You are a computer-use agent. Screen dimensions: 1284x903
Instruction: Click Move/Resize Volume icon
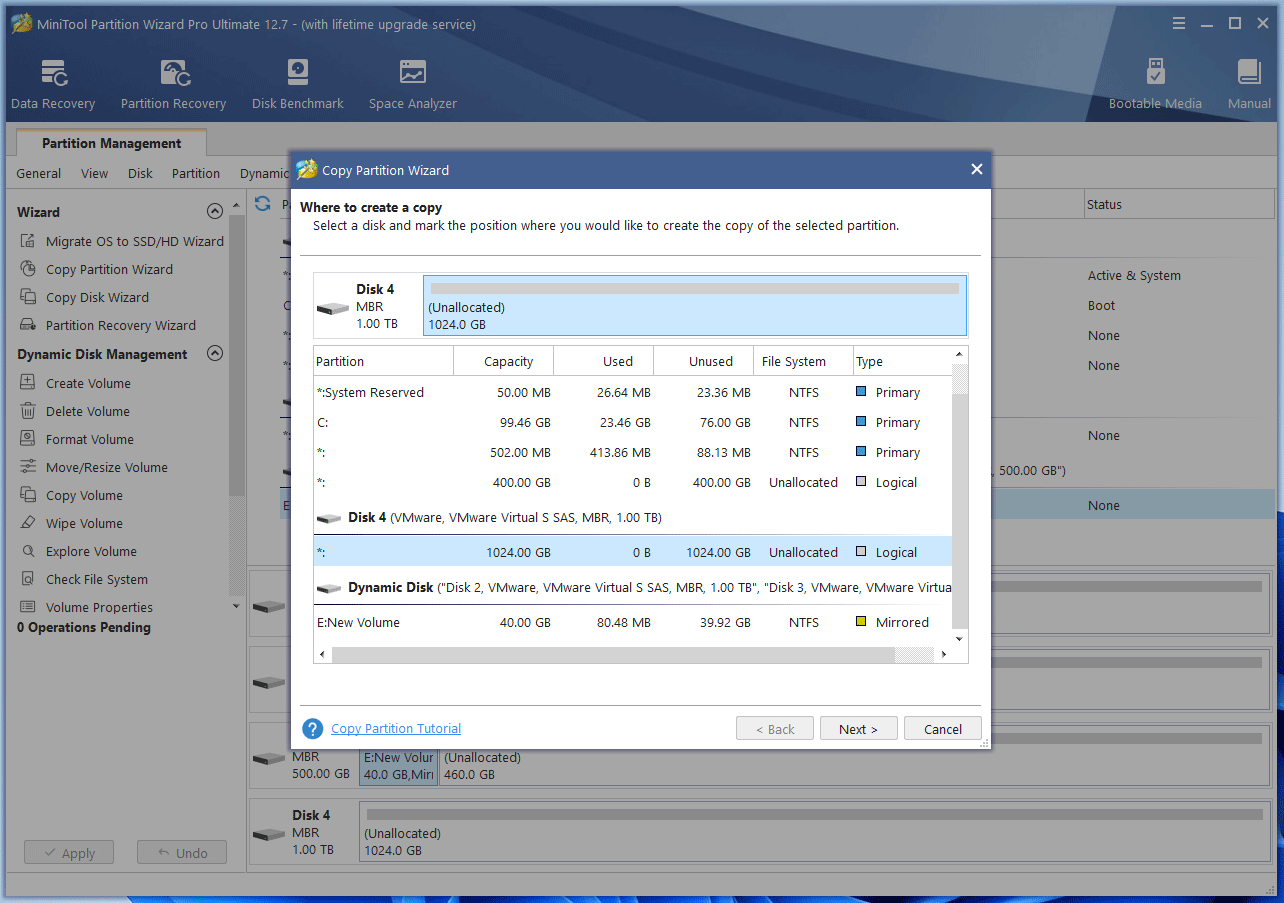(27, 467)
